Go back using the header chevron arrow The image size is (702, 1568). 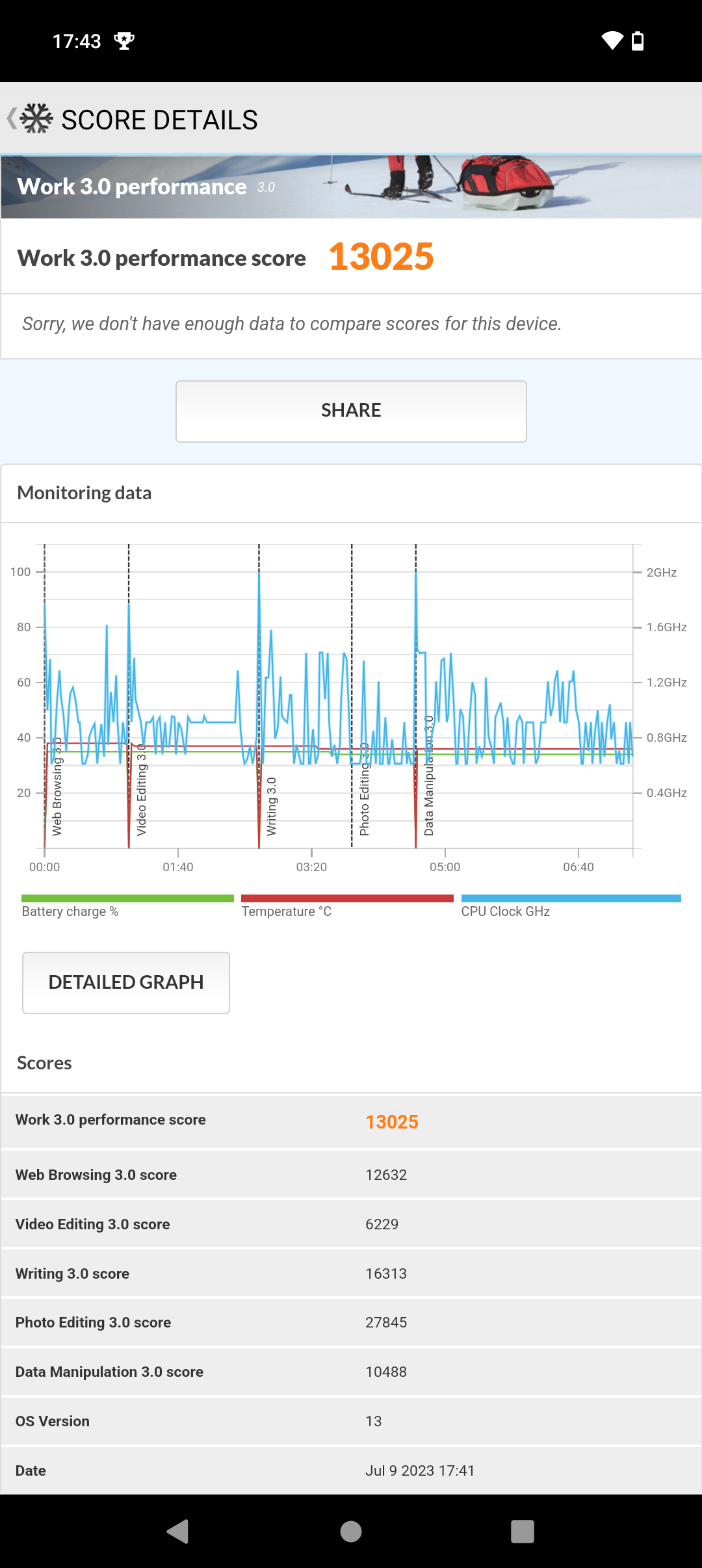point(11,119)
